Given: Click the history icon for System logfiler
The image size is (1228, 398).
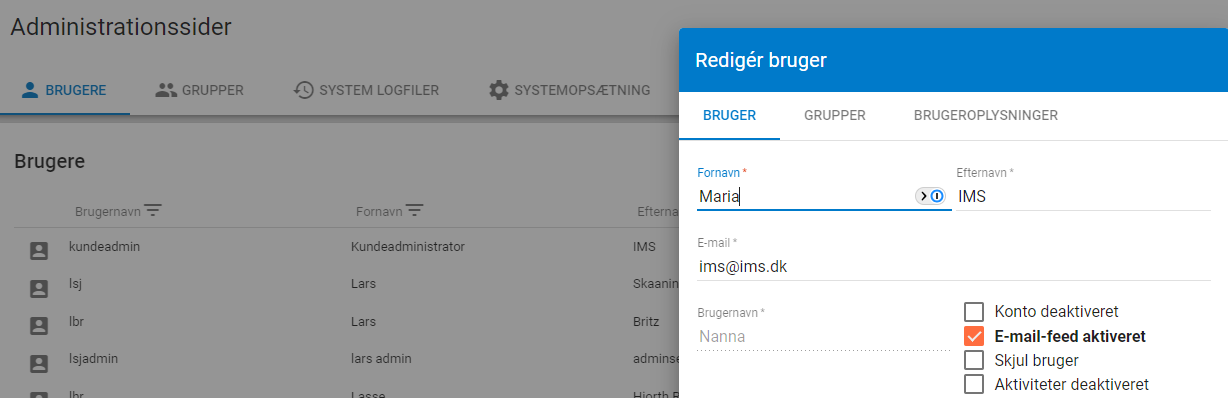Looking at the screenshot, I should (x=304, y=90).
